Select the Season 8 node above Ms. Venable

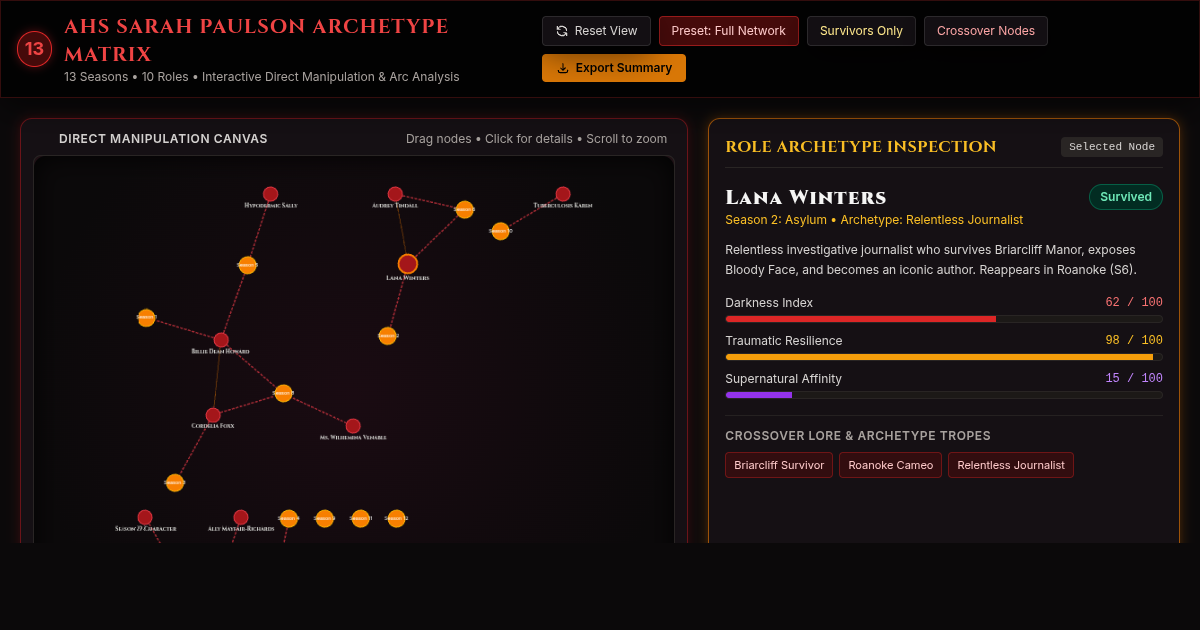(x=284, y=394)
